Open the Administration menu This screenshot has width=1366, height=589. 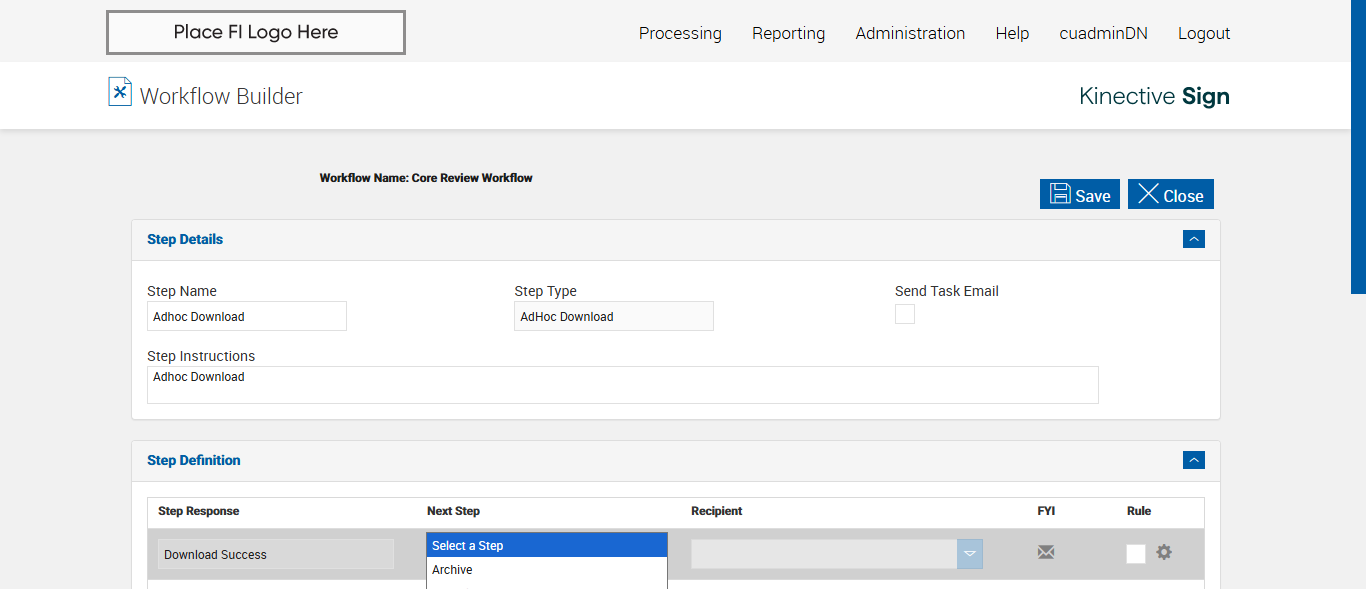(910, 33)
